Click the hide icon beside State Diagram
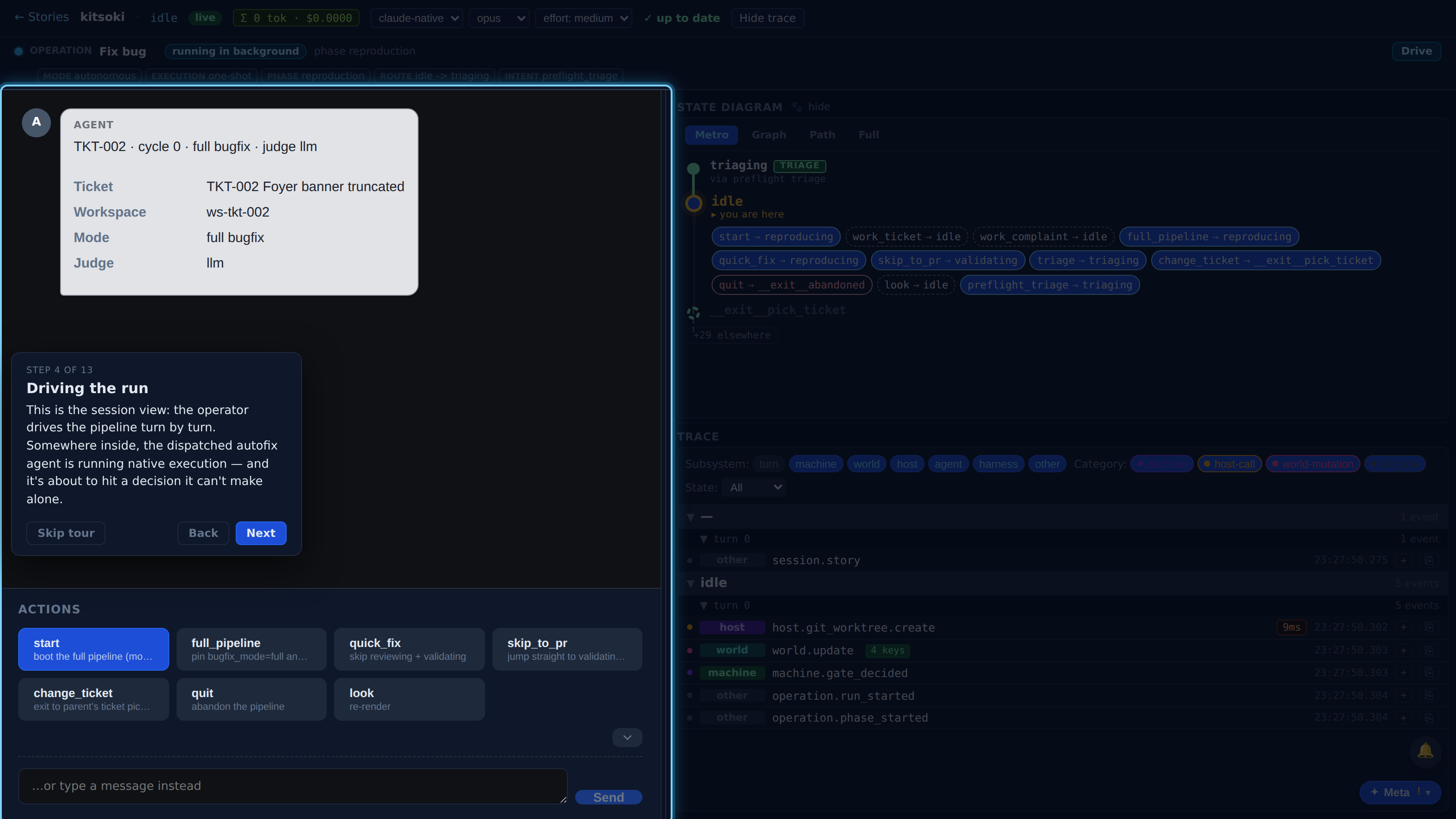Viewport: 1456px width, 819px height. (x=796, y=107)
